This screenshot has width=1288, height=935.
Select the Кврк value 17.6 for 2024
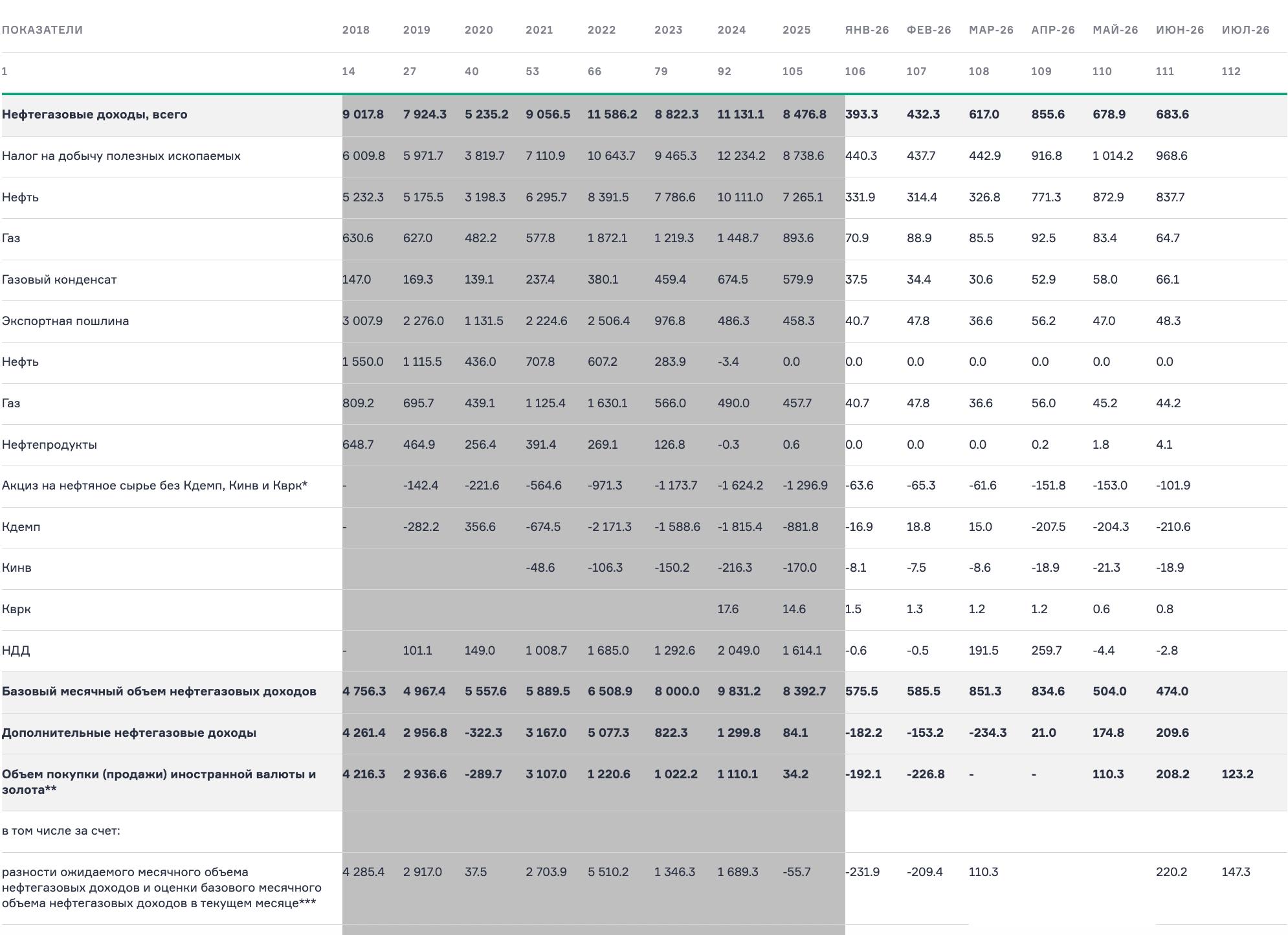[x=728, y=609]
